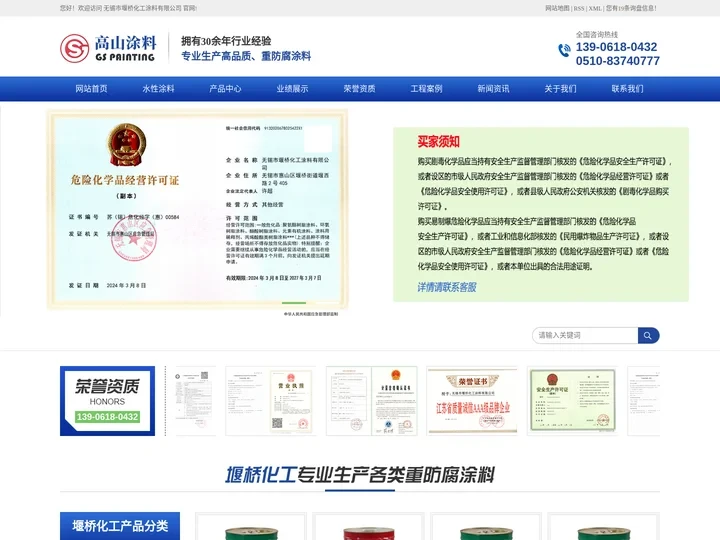This screenshot has width=720, height=540.
Task: Click the 买家须知 heading
Action: 439,141
